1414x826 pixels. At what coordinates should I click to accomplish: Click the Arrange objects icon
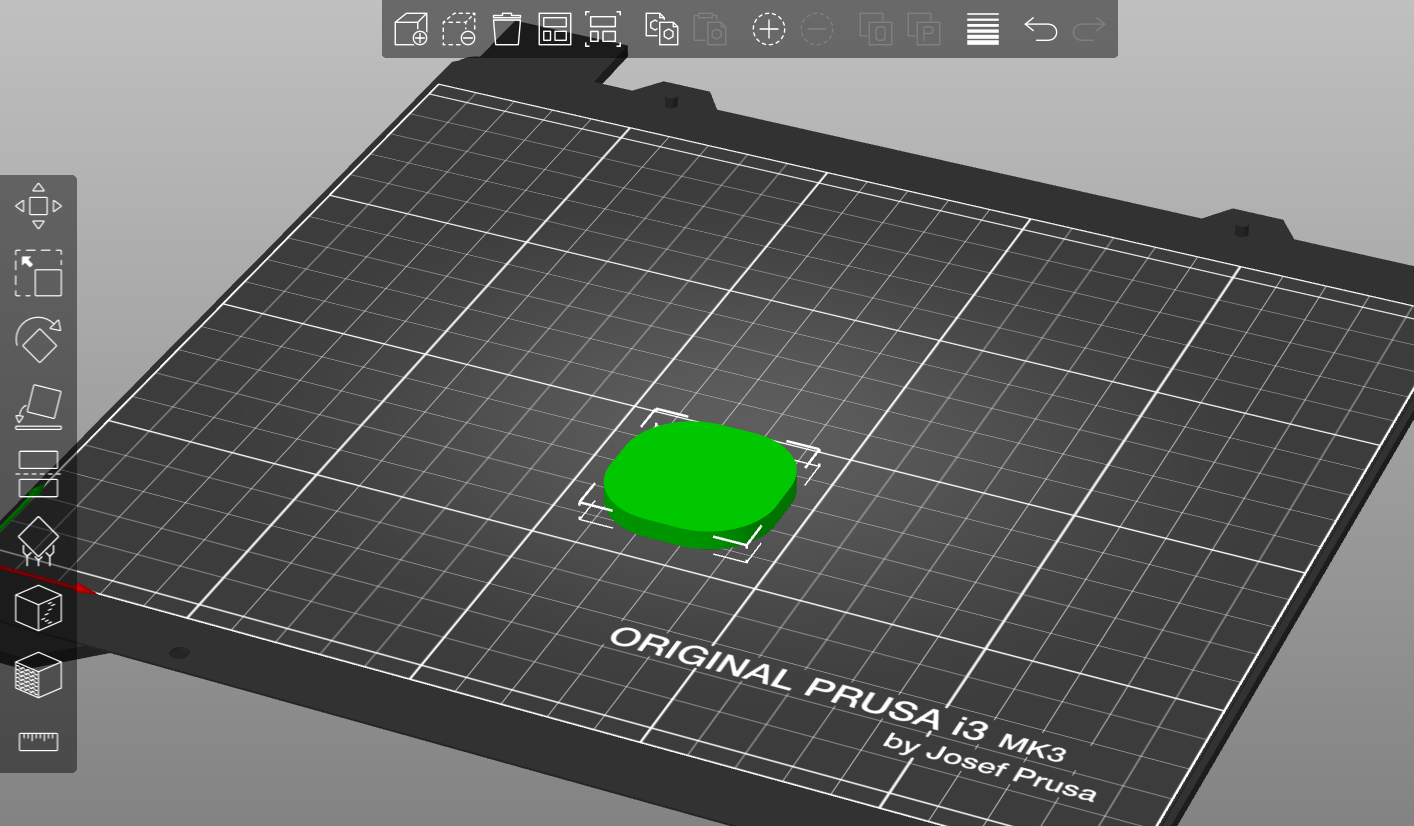[555, 29]
